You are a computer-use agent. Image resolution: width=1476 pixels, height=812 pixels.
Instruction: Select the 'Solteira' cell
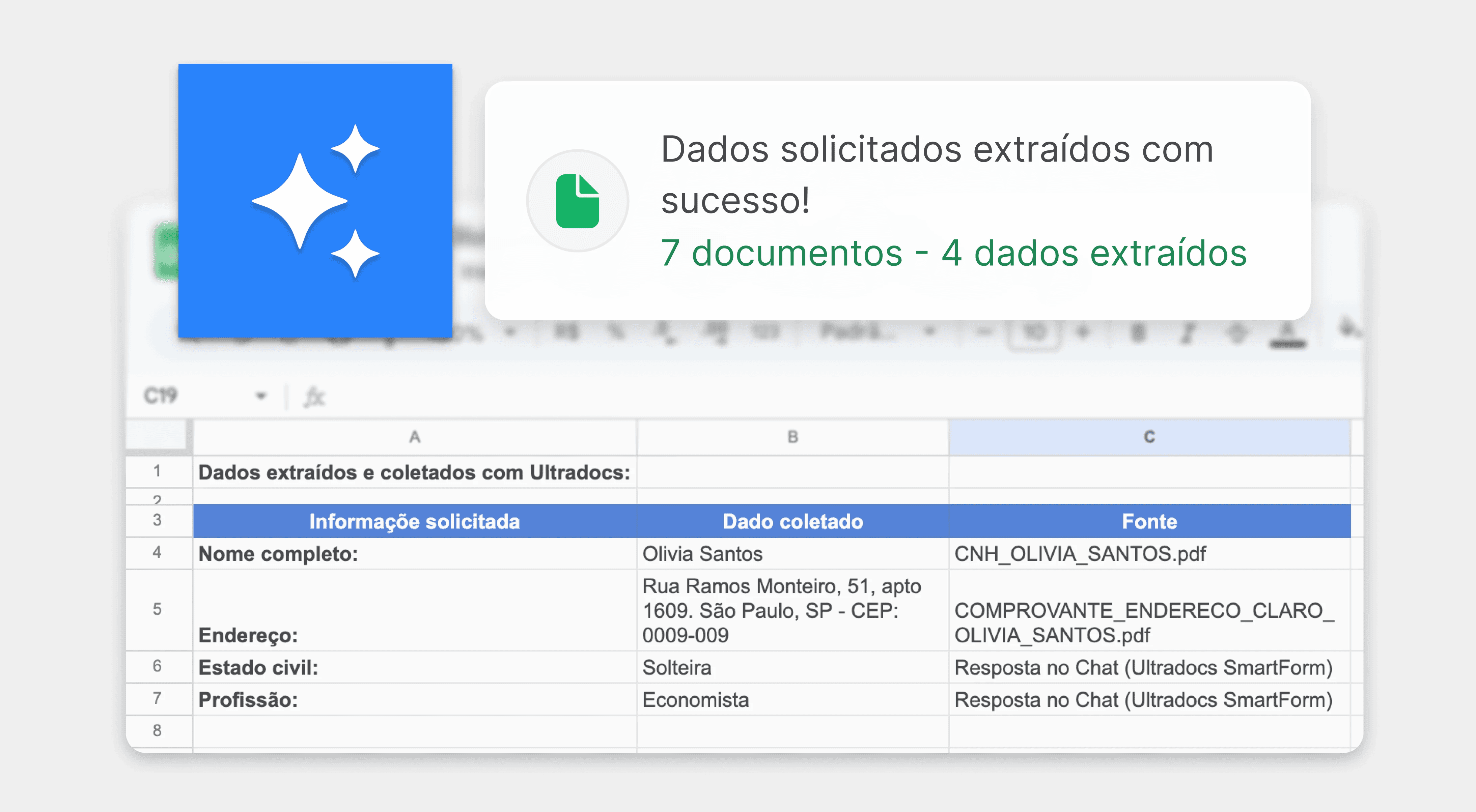coord(793,667)
